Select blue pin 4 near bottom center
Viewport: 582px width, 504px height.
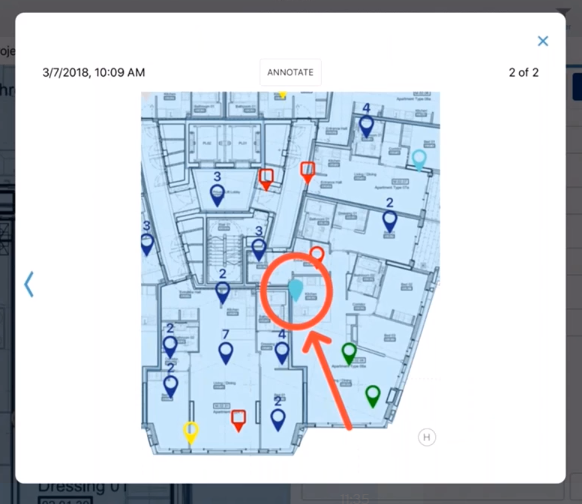(x=282, y=353)
